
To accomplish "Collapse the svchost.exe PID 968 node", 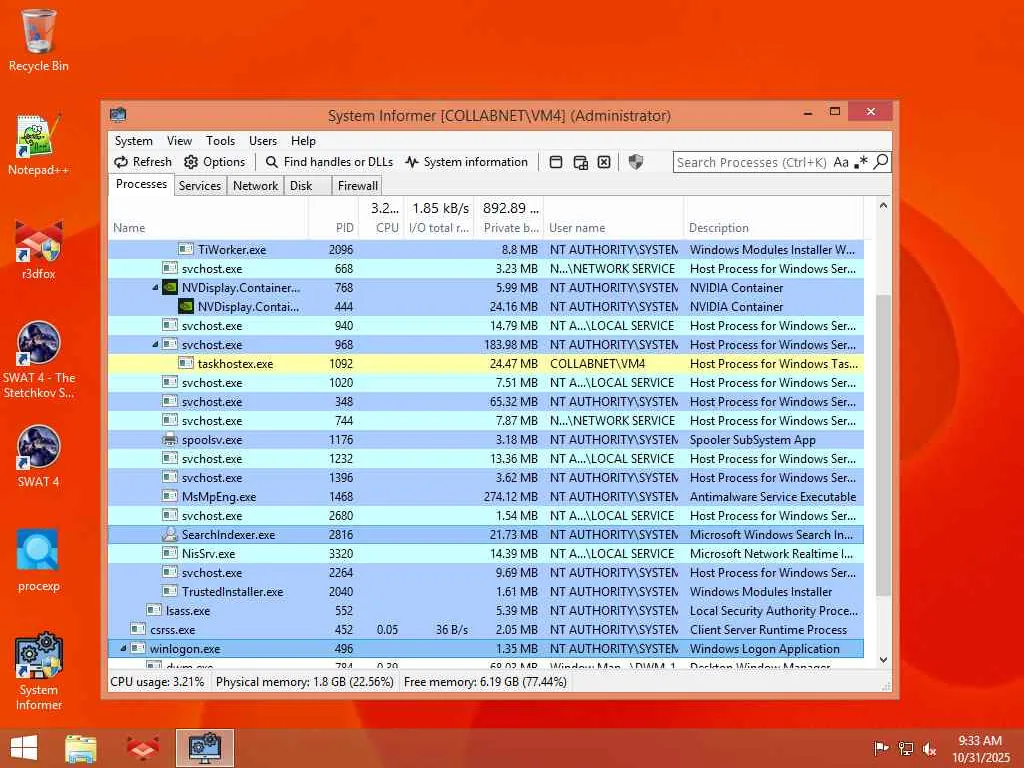I will [x=155, y=344].
